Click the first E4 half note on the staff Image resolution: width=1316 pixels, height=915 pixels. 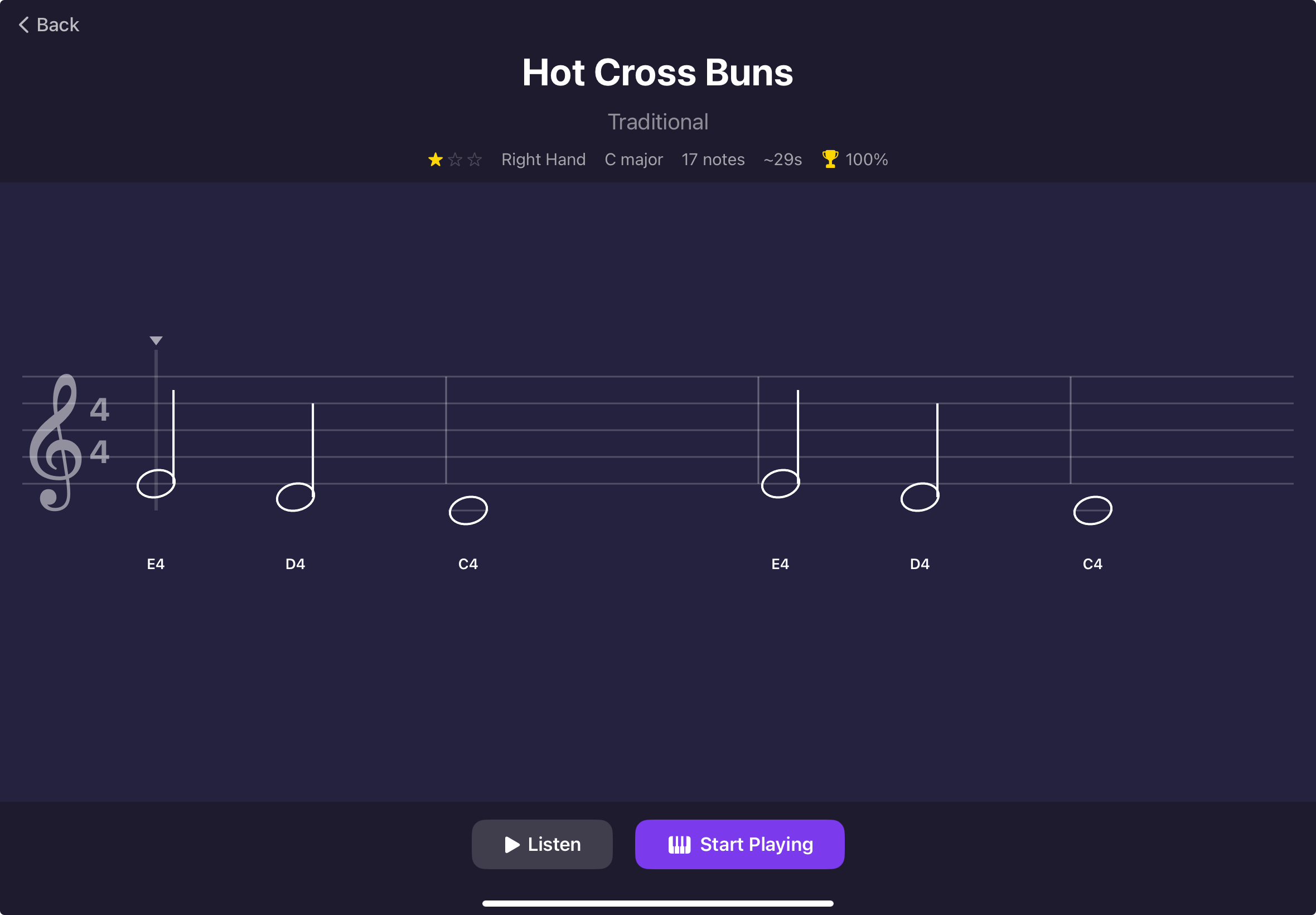156,484
